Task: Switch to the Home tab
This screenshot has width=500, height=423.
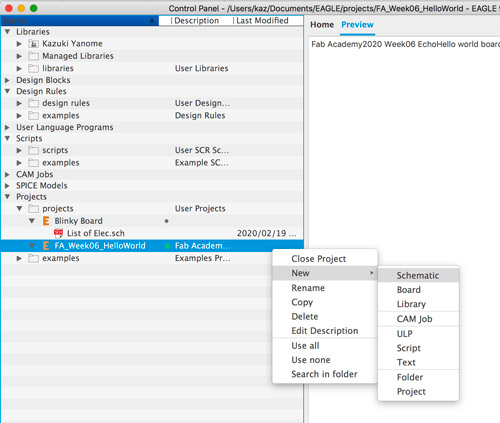Action: click(x=322, y=25)
